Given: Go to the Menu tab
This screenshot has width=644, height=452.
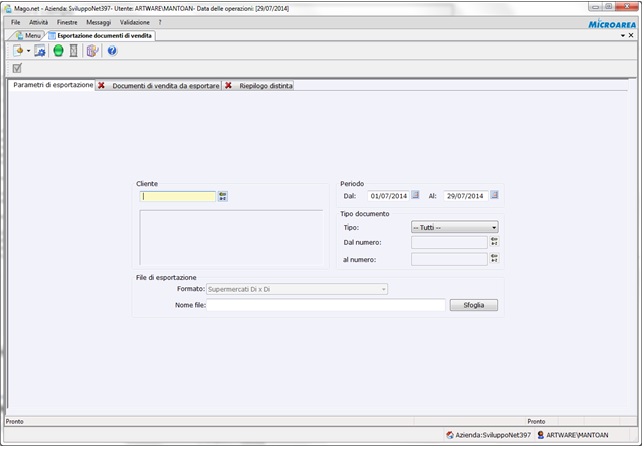Looking at the screenshot, I should tap(28, 35).
